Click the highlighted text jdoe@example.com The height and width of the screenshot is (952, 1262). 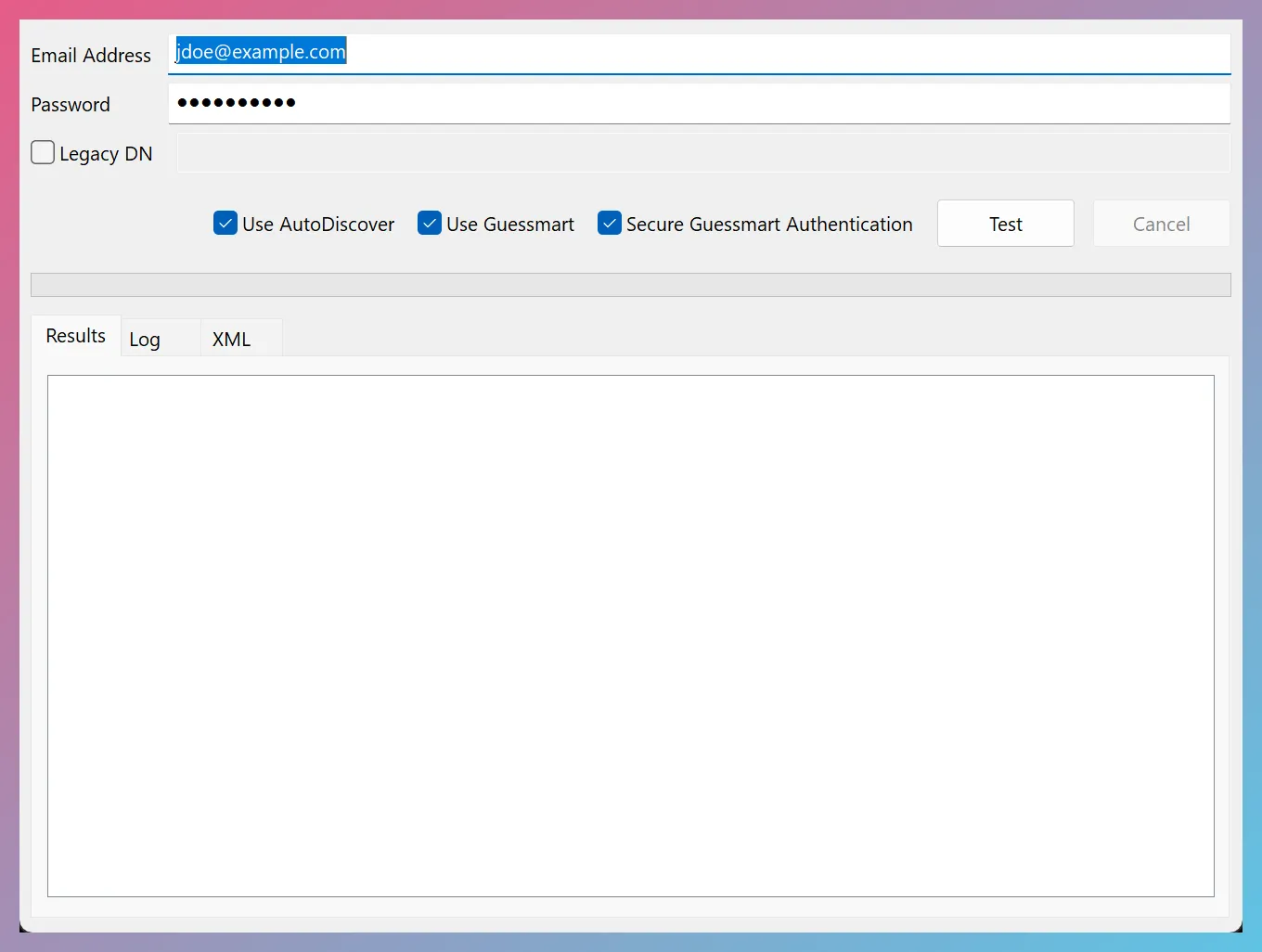[261, 51]
